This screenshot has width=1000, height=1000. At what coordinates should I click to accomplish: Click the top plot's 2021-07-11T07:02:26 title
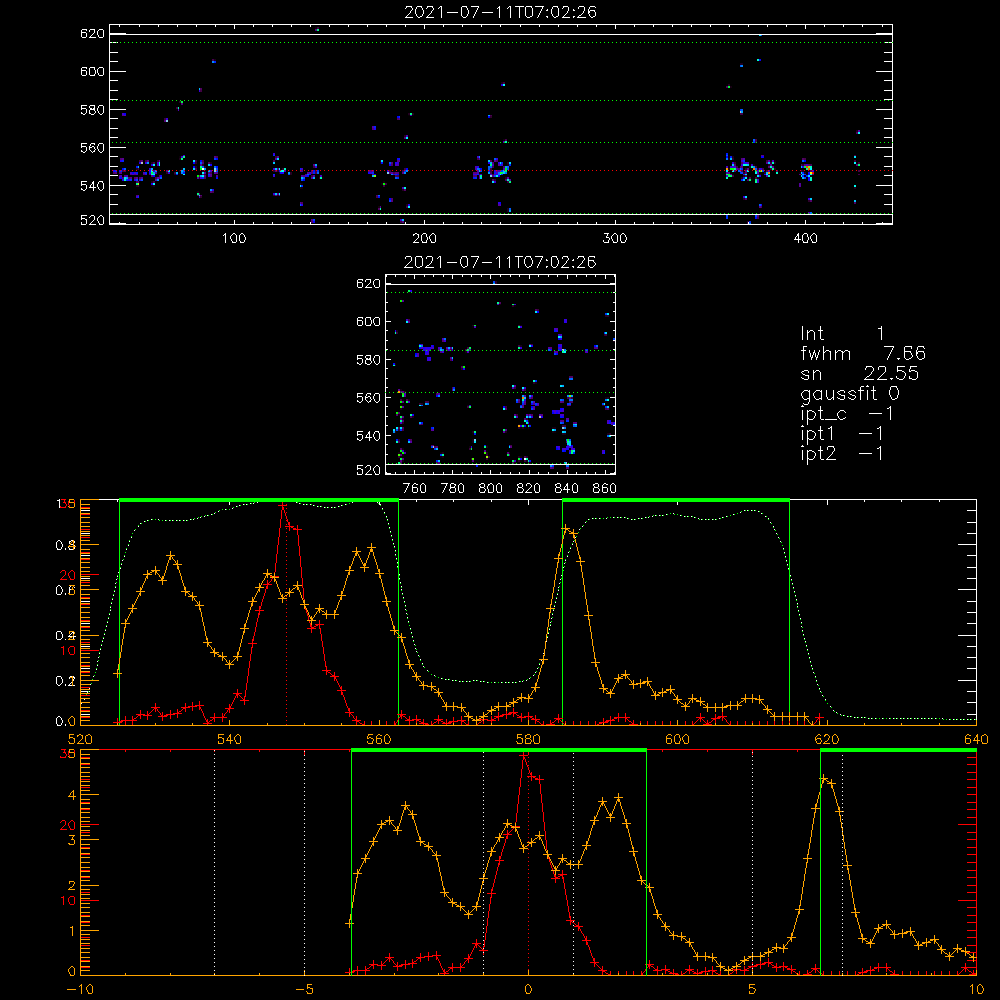click(x=500, y=12)
